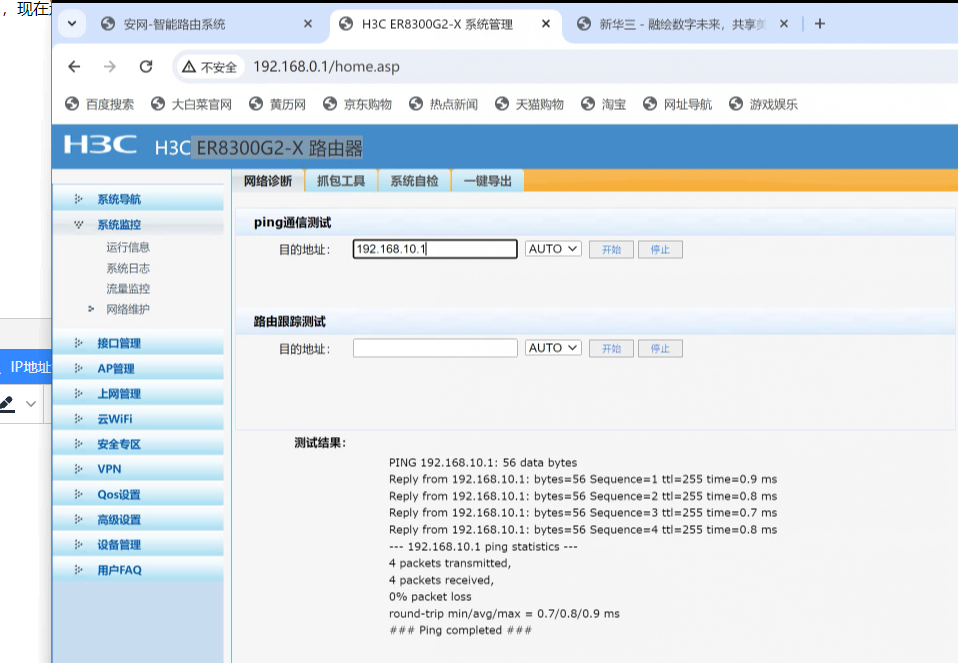Image resolution: width=958 pixels, height=663 pixels.
Task: Expand the 设备管理 menu
Action: click(138, 544)
